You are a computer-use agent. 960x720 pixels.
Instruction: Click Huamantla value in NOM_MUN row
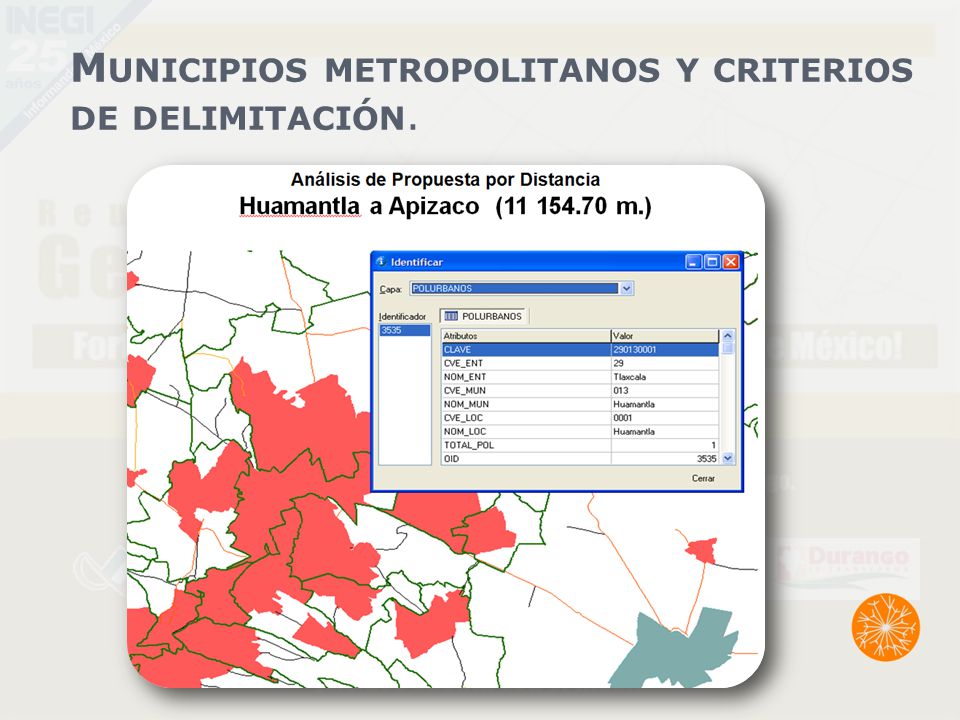pyautogui.click(x=634, y=404)
